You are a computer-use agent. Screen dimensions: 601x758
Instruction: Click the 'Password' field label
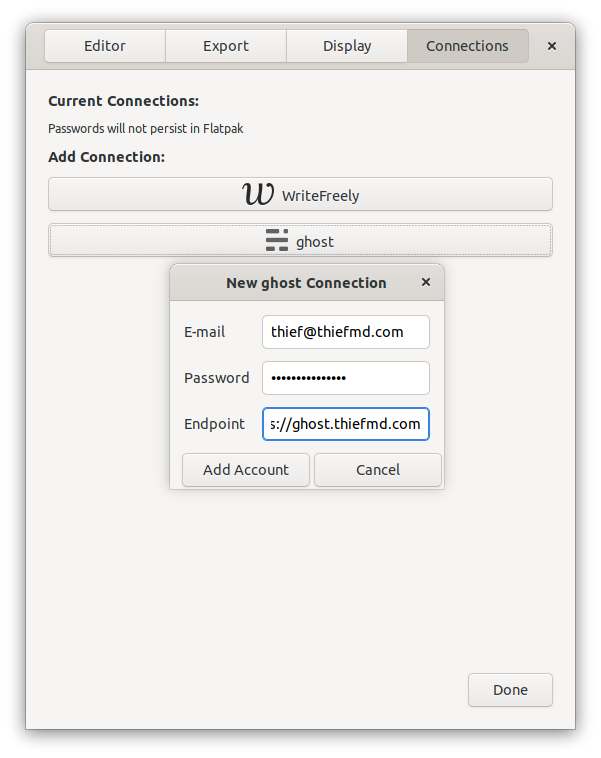217,378
